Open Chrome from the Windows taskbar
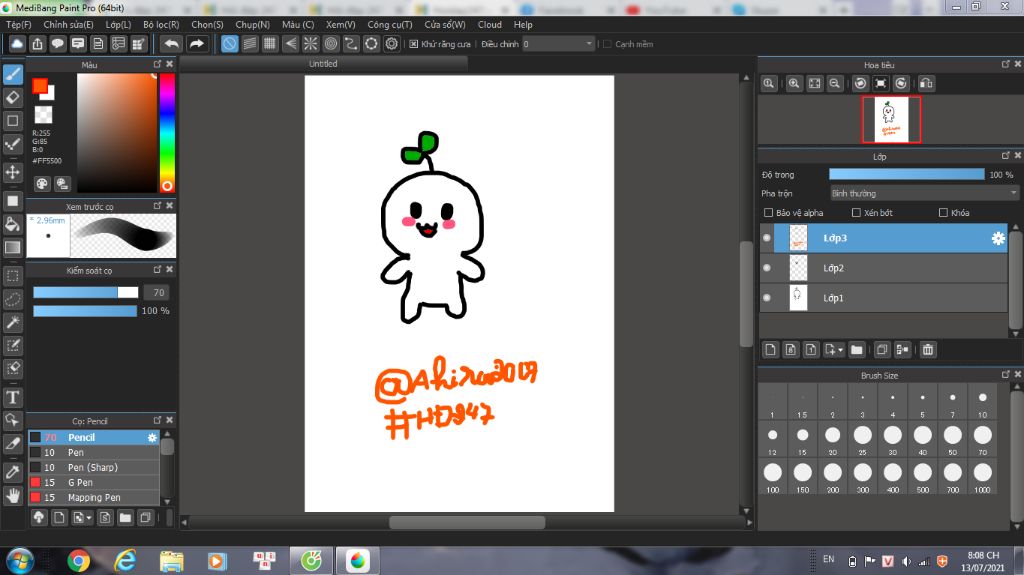Image resolution: width=1024 pixels, height=575 pixels. (78, 561)
